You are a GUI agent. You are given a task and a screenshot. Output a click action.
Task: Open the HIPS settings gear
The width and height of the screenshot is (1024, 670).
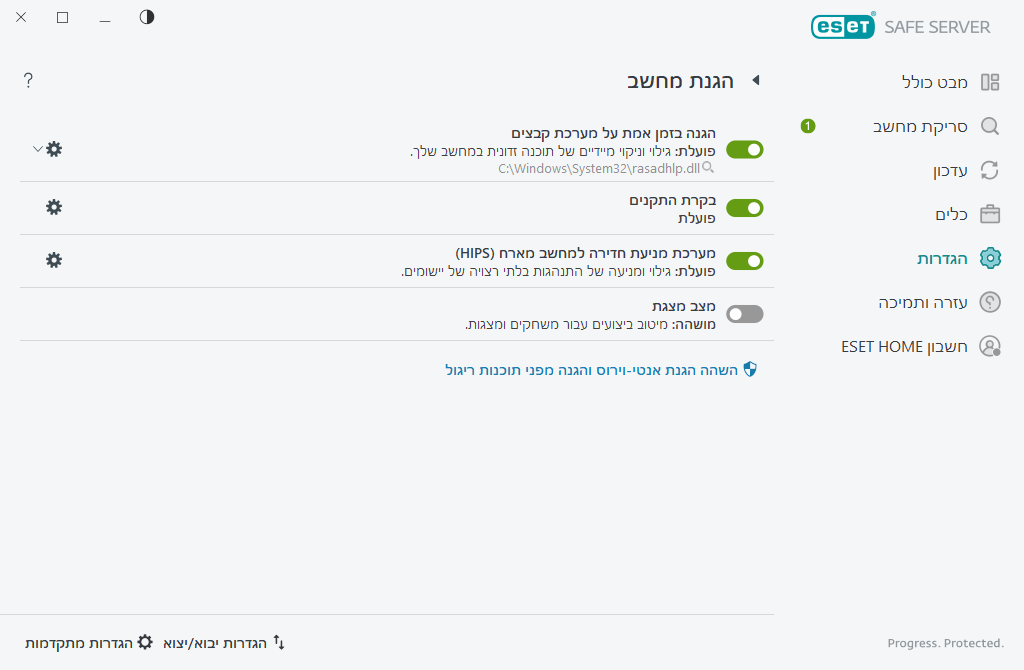(x=54, y=260)
